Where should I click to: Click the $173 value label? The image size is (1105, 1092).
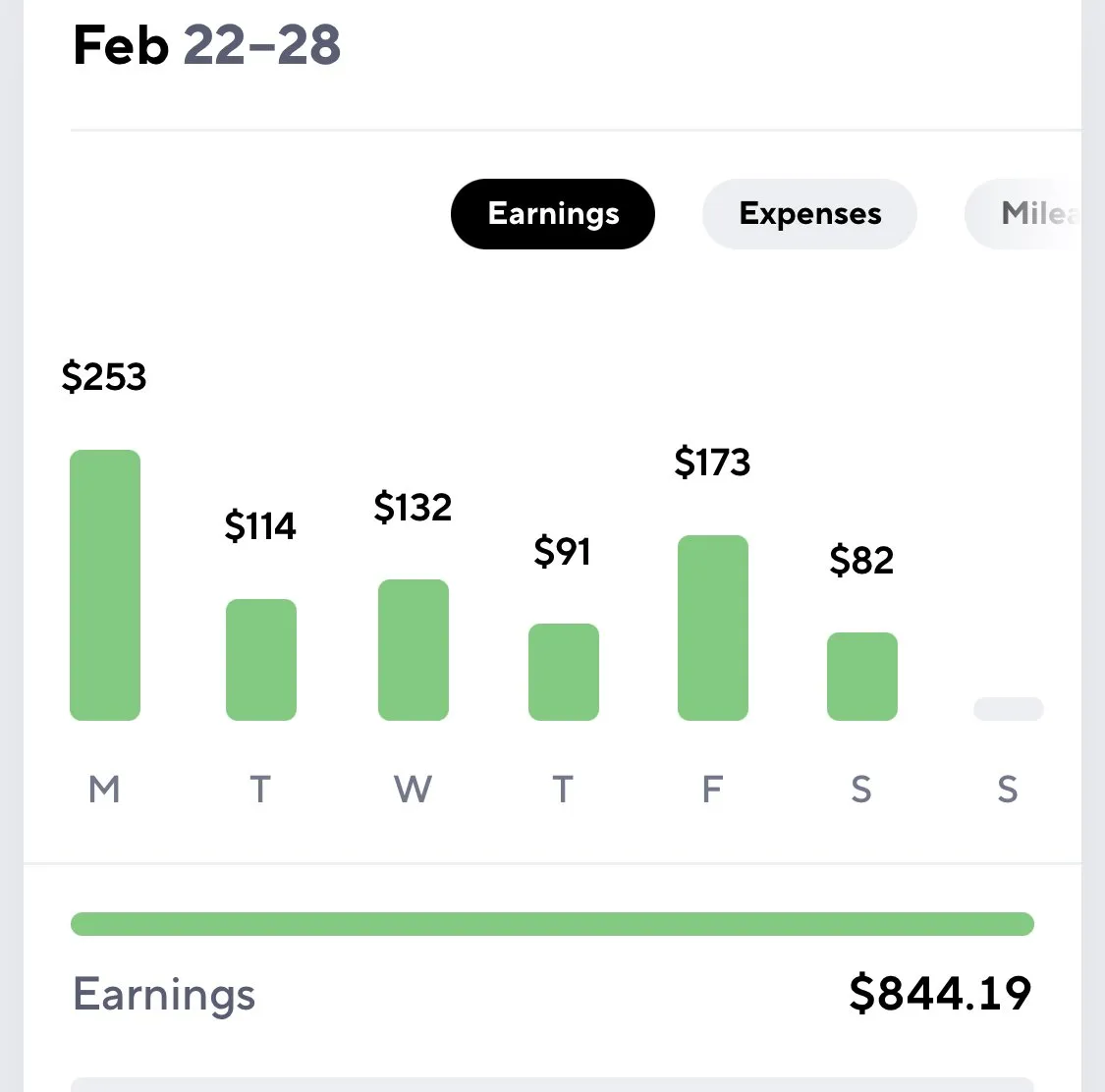pyautogui.click(x=712, y=463)
